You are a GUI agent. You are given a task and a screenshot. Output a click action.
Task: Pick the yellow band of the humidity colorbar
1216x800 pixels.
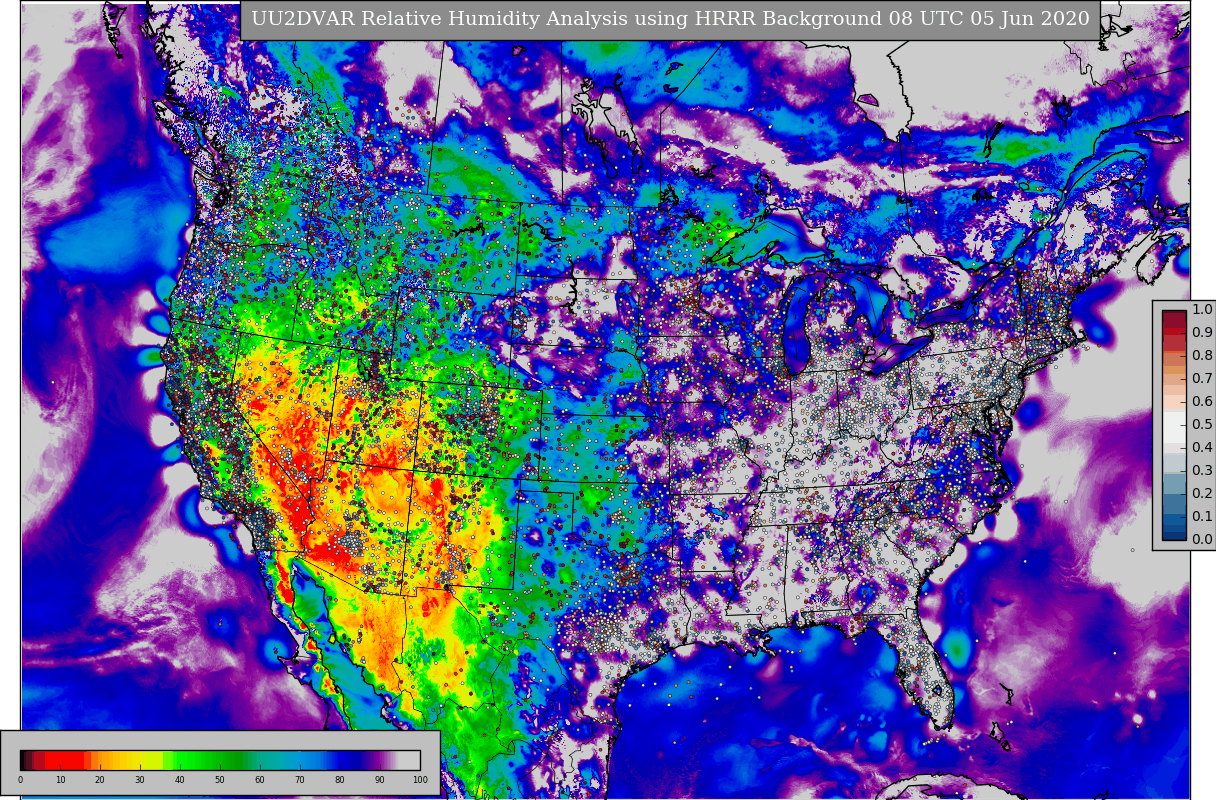tap(145, 760)
